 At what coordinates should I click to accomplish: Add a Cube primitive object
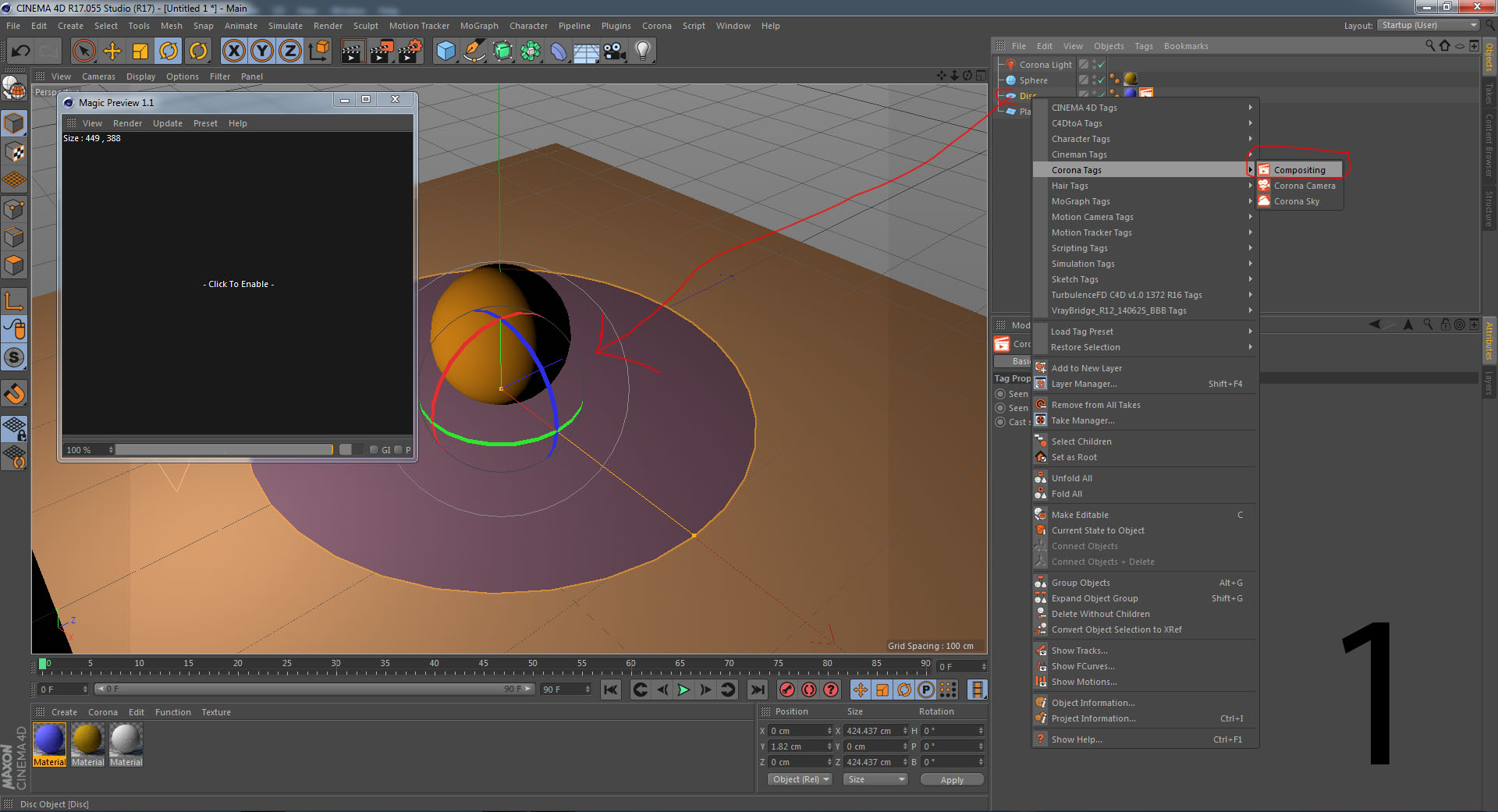[445, 51]
